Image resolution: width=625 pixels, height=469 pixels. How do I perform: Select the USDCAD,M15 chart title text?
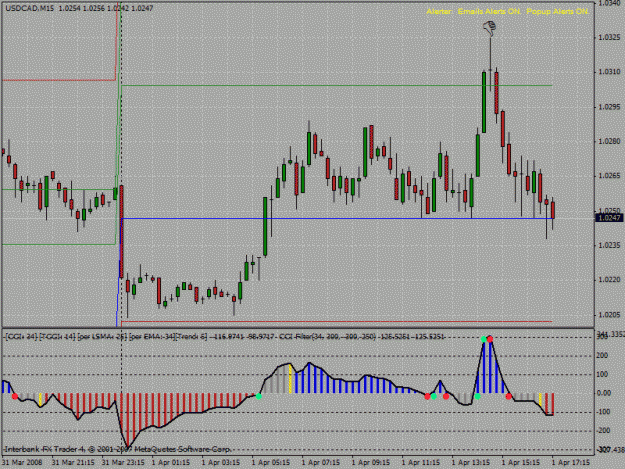(29, 8)
